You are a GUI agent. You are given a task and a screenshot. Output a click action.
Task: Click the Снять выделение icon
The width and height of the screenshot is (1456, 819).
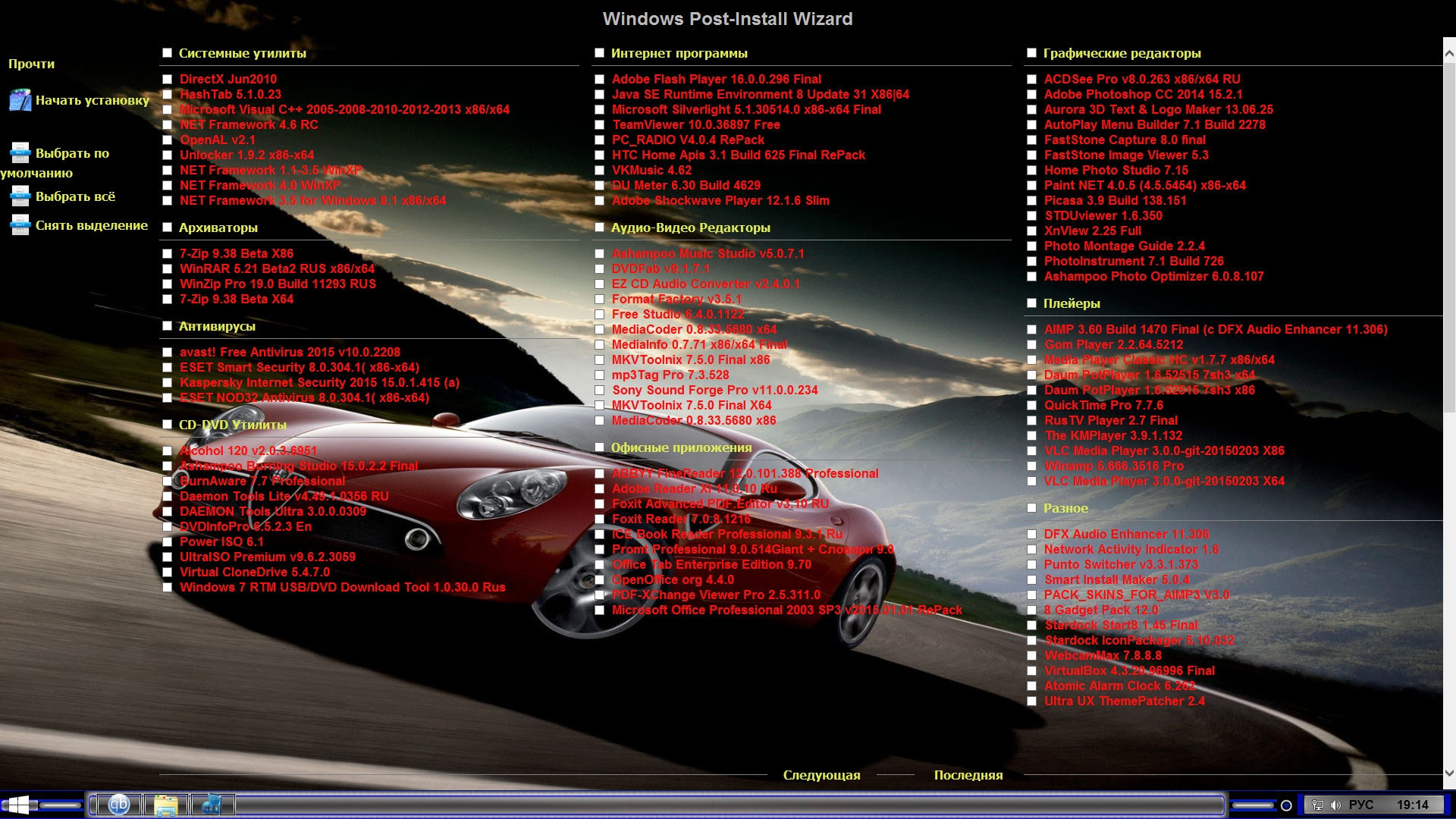tap(20, 225)
